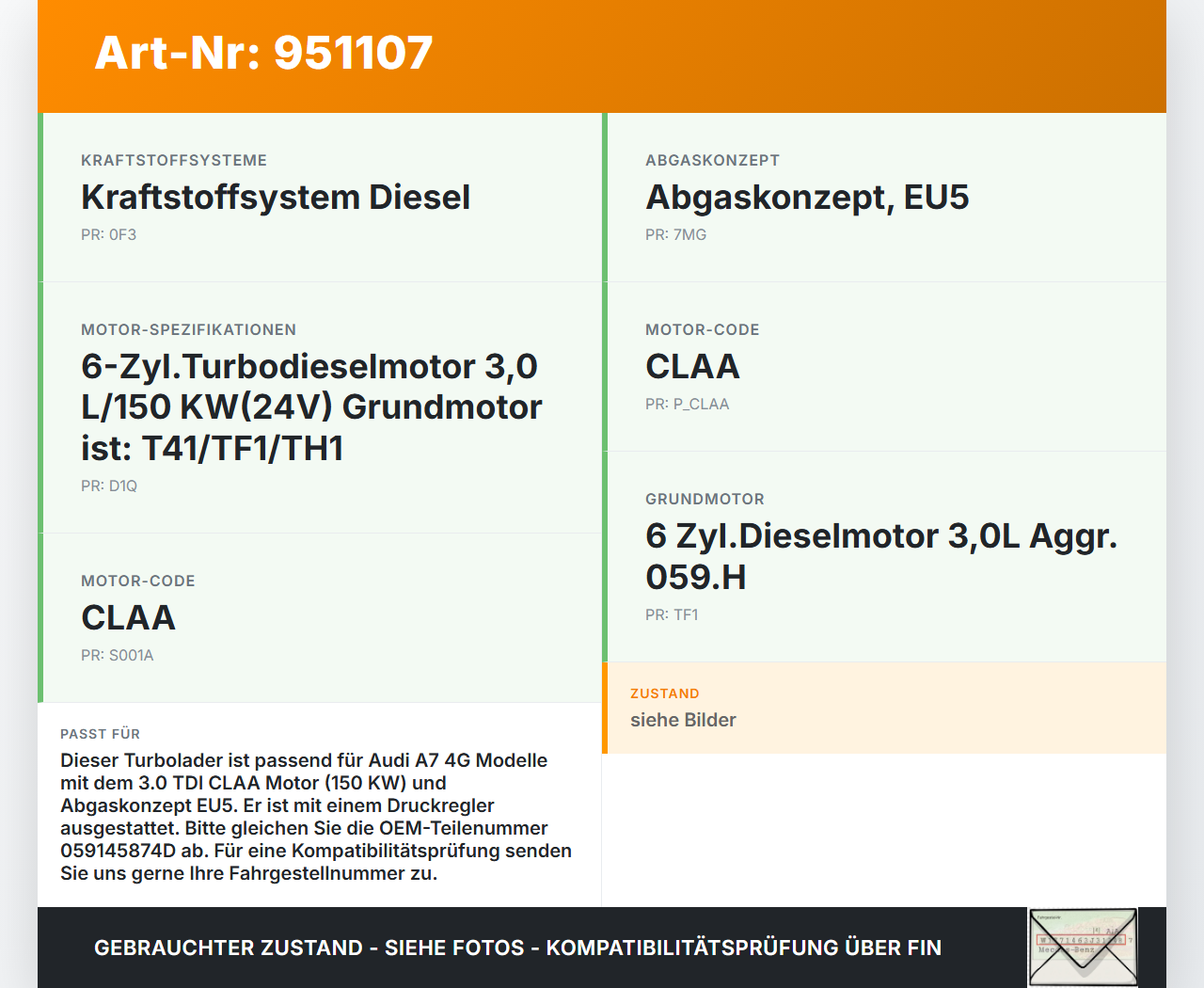Screen dimensions: 1204x988
Task: Click the GEBRAUCHTER ZUSTAND footer banner text
Action: tap(517, 948)
